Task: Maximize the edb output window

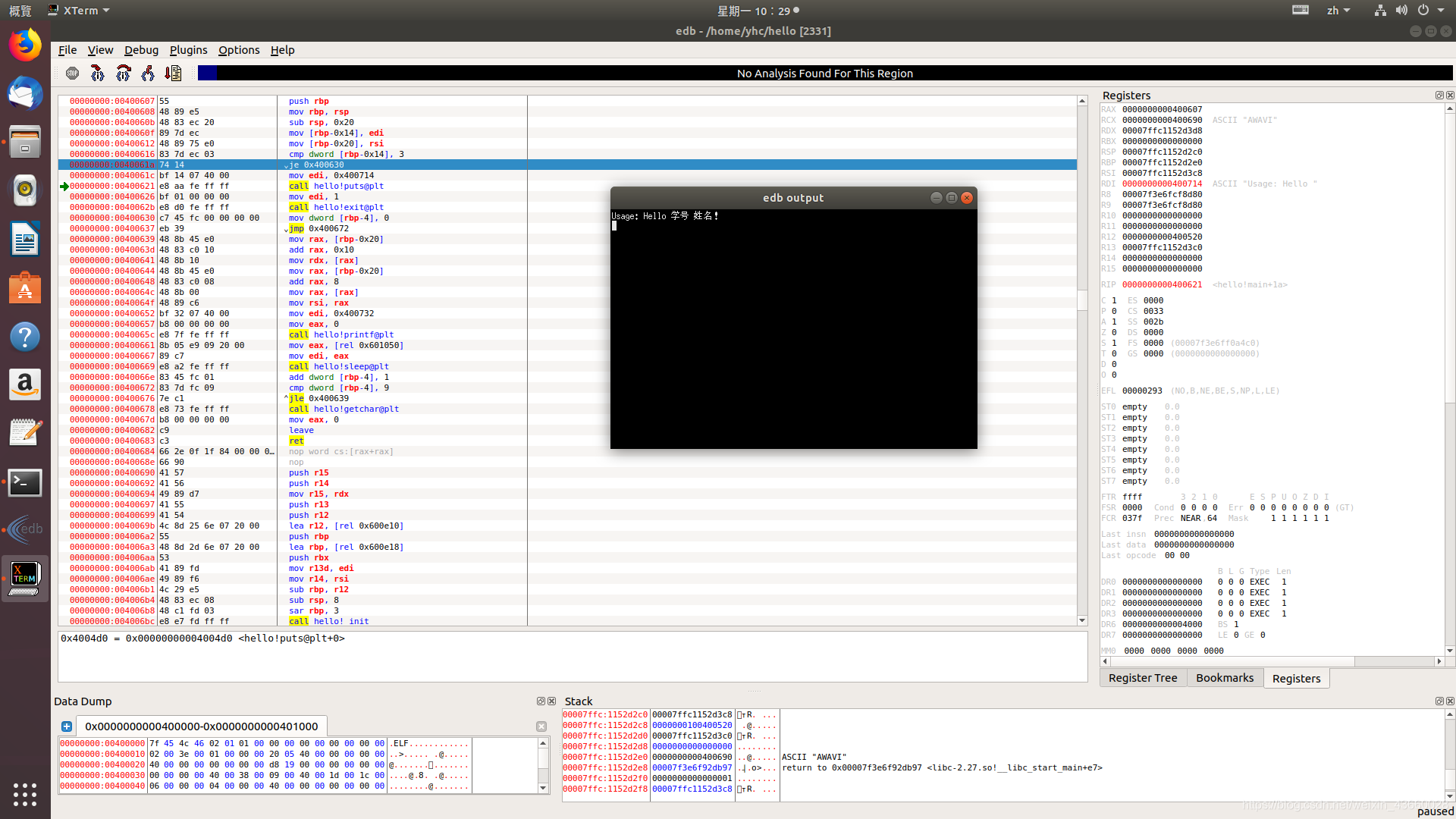Action: pyautogui.click(x=952, y=198)
